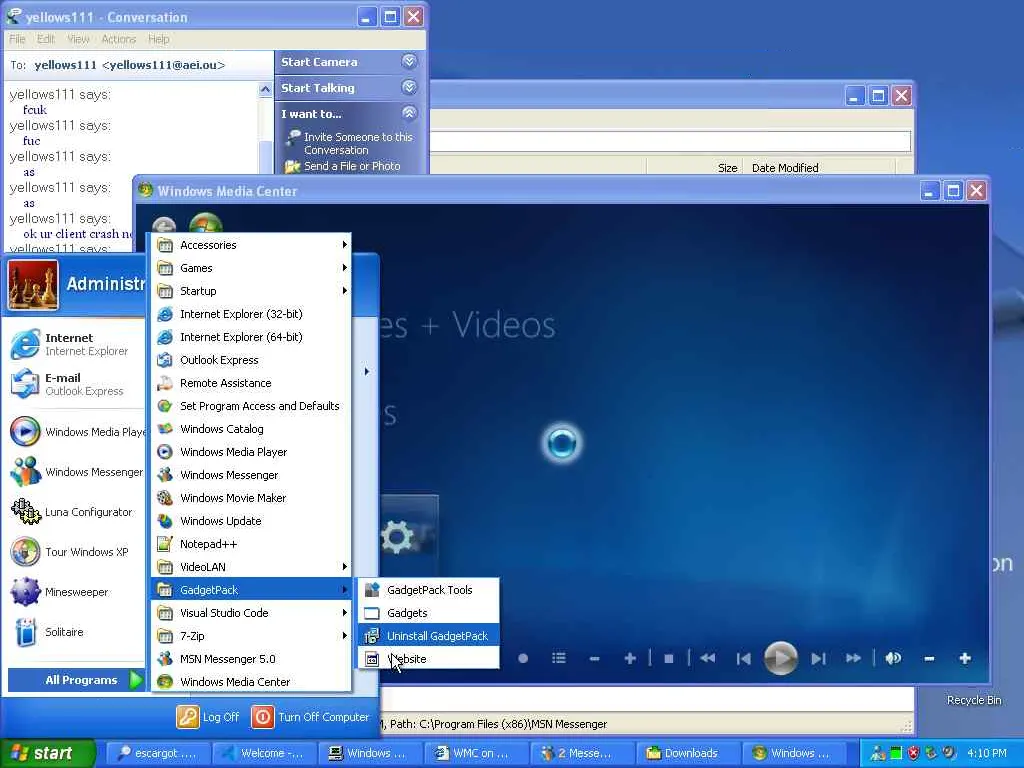Click Luna Configurator icon

(25, 511)
